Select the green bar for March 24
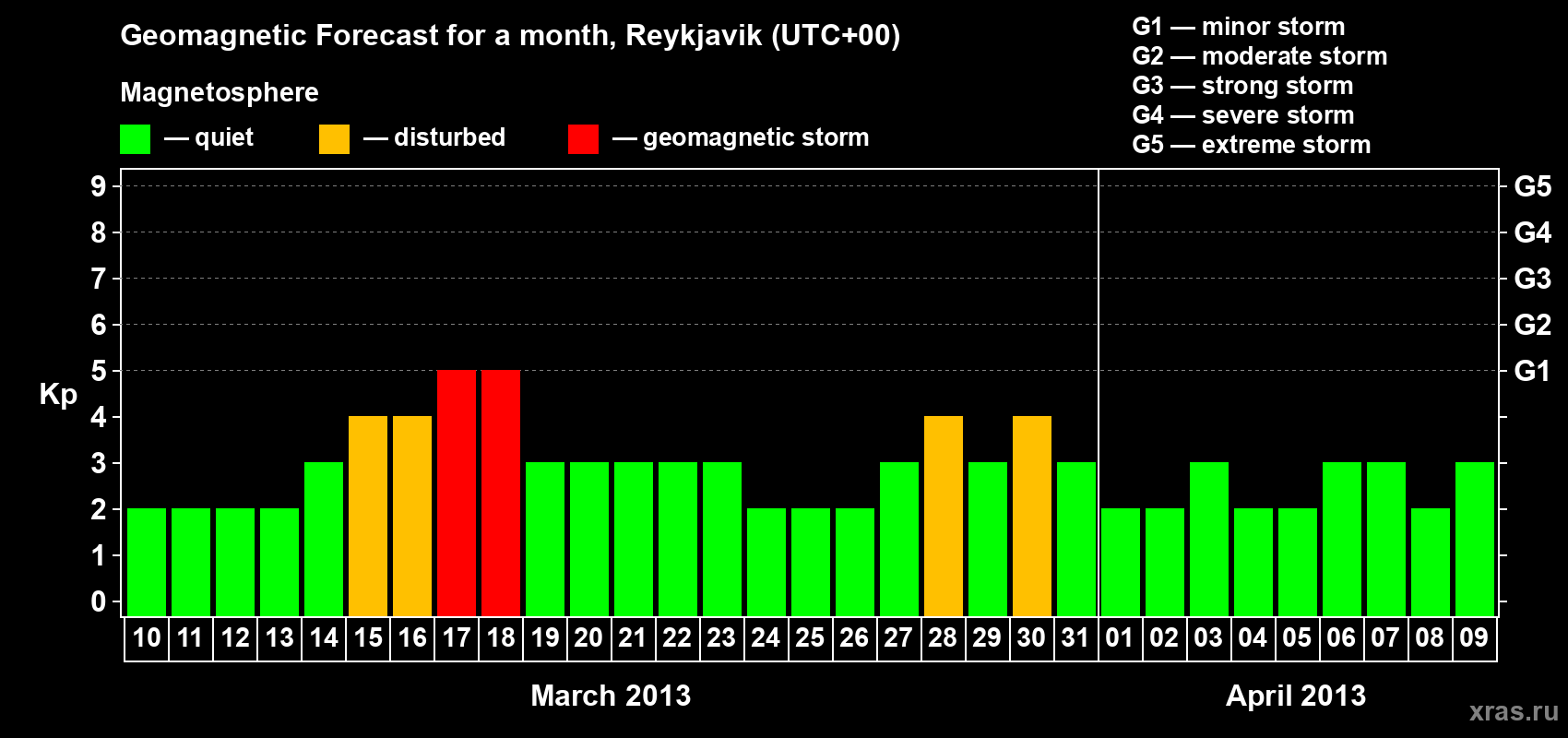Image resolution: width=1568 pixels, height=738 pixels. 766,562
